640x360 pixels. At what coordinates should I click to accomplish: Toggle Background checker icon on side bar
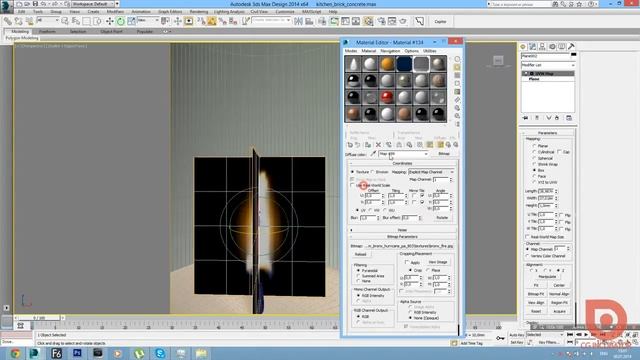coord(457,76)
